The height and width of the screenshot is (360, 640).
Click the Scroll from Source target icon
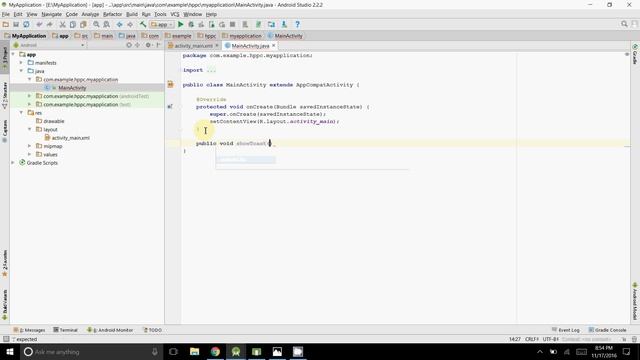[129, 45]
